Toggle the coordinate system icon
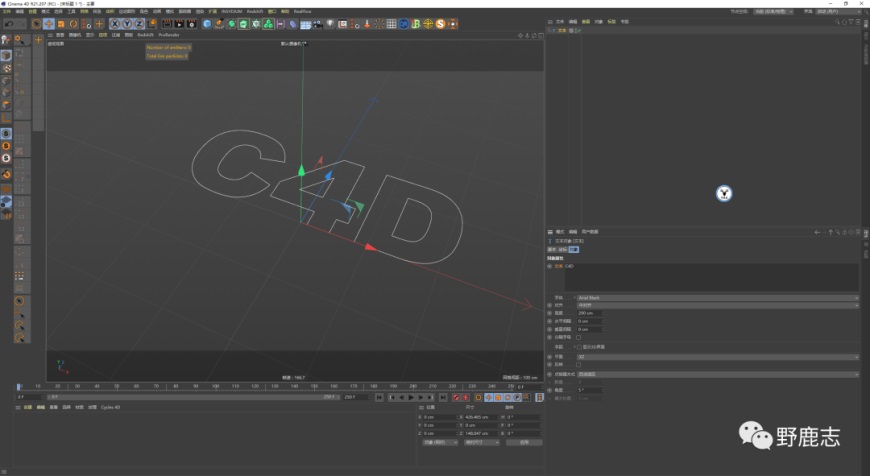This screenshot has height=476, width=870. pos(151,24)
